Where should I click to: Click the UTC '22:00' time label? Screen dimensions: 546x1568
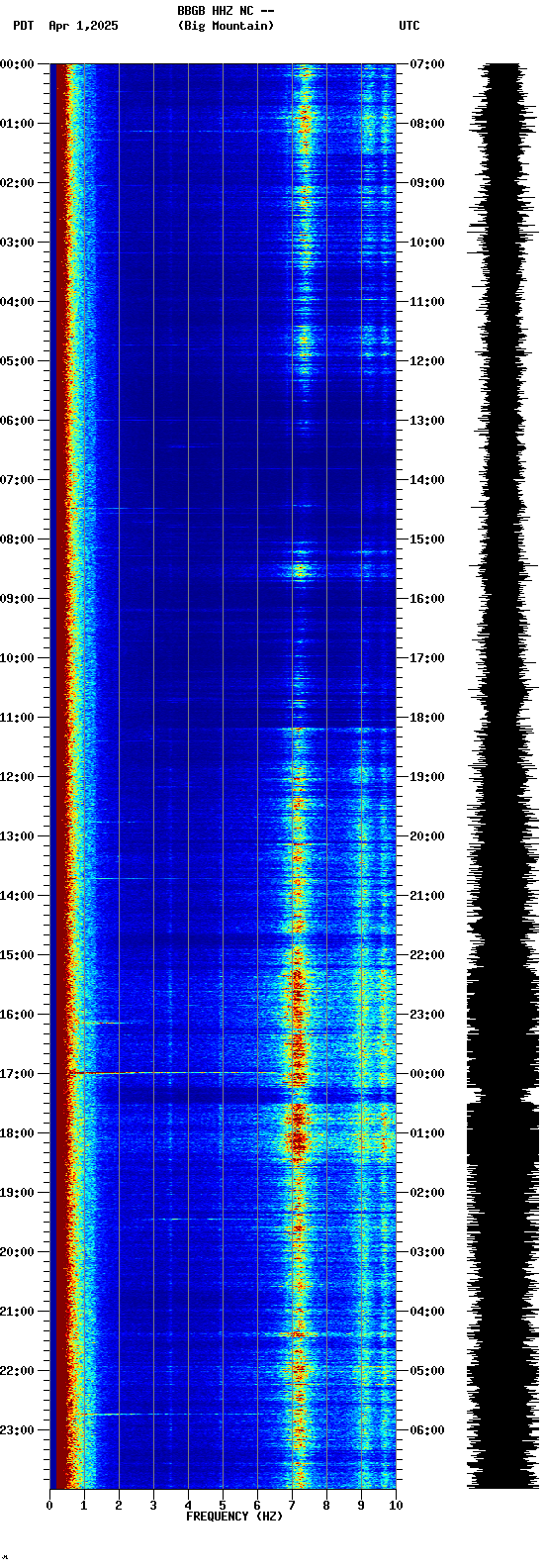pyautogui.click(x=426, y=955)
